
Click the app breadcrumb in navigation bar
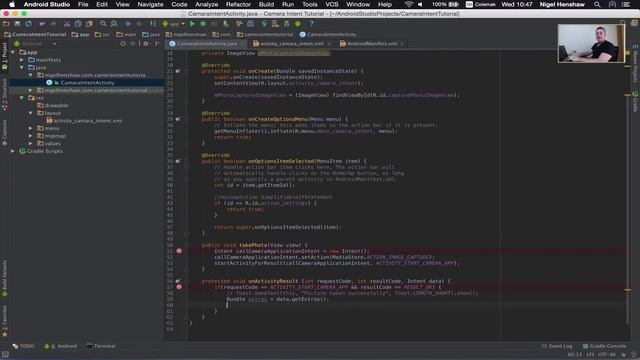80,35
